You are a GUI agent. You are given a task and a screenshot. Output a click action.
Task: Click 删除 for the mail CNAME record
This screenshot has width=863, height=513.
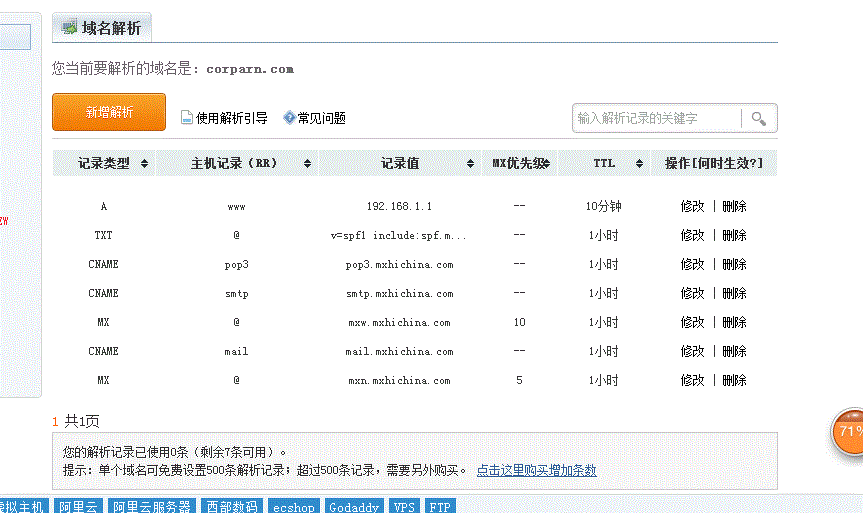734,351
